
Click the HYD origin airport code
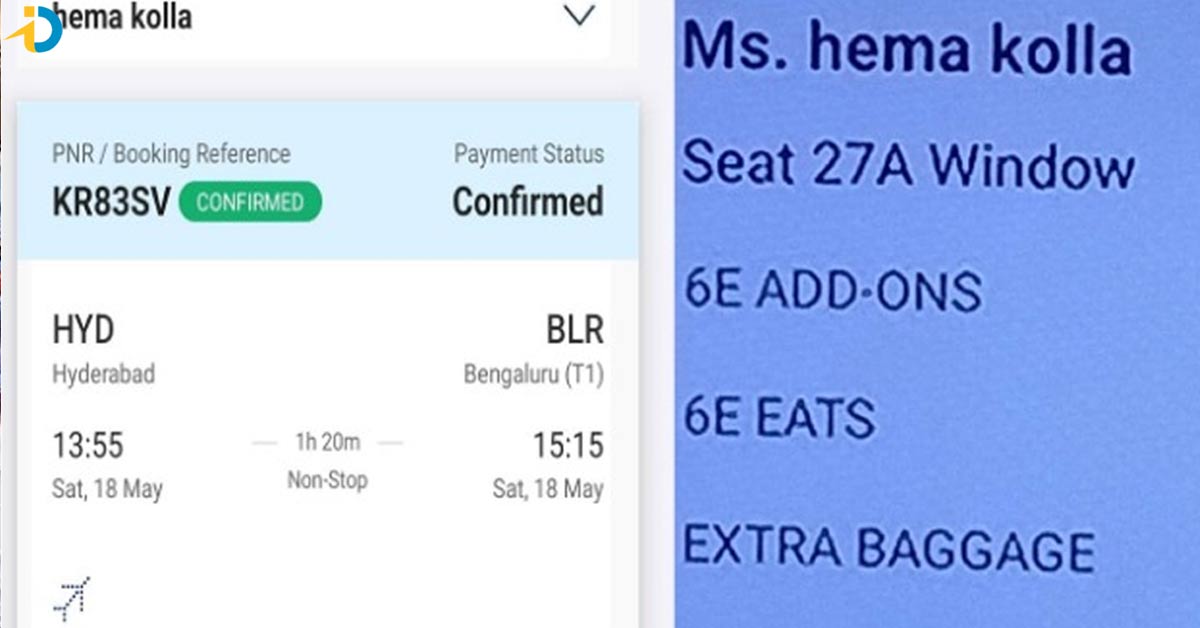(84, 330)
